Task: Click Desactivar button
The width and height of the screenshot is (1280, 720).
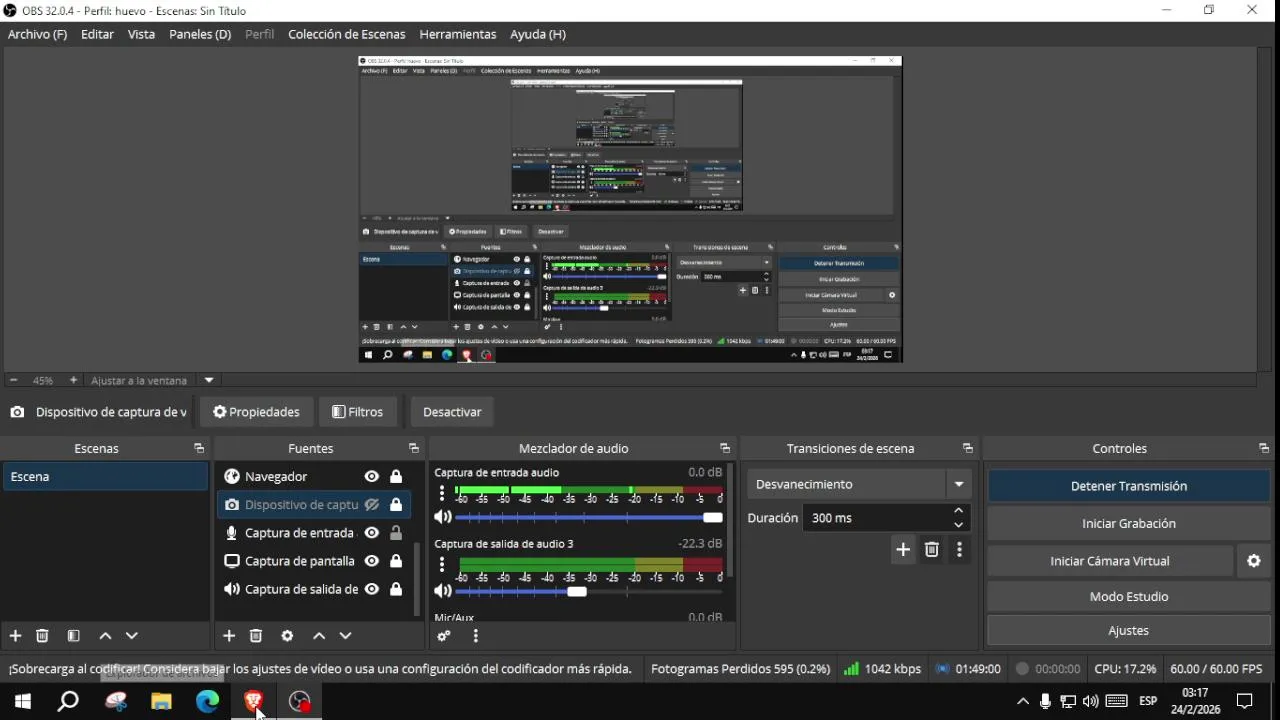Action: [452, 412]
